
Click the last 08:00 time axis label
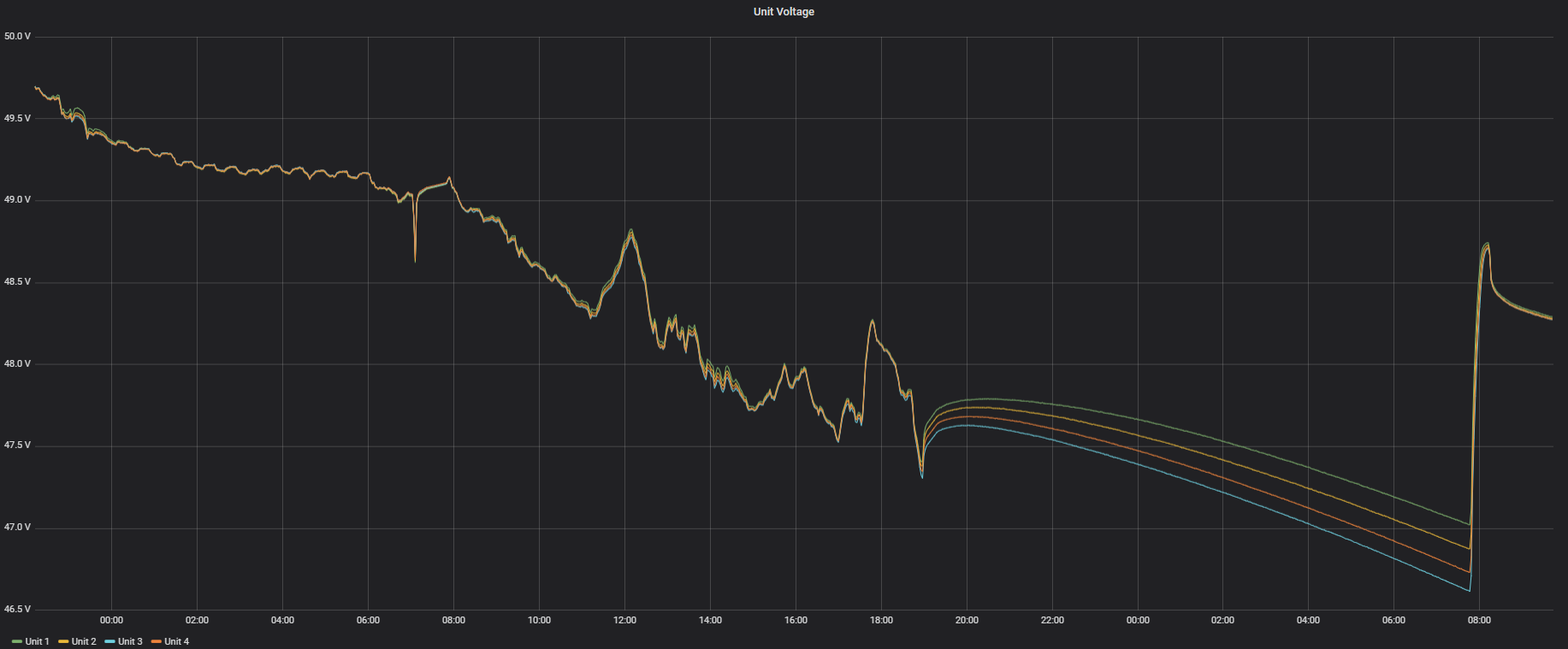(x=1479, y=620)
